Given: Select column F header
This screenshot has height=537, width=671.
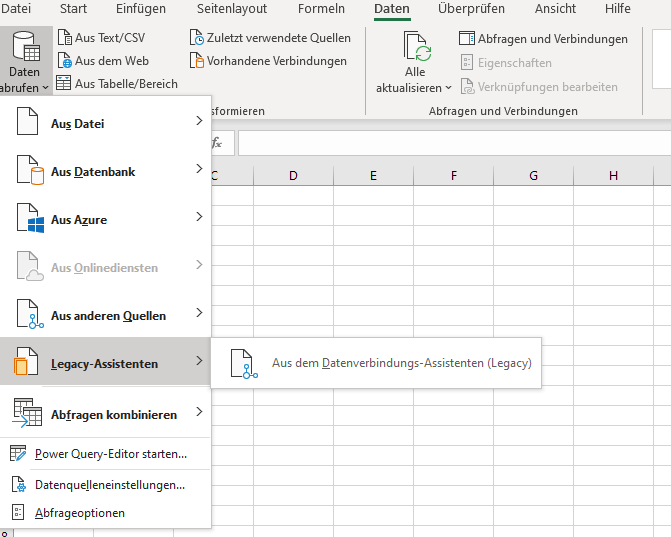Looking at the screenshot, I should [x=454, y=175].
